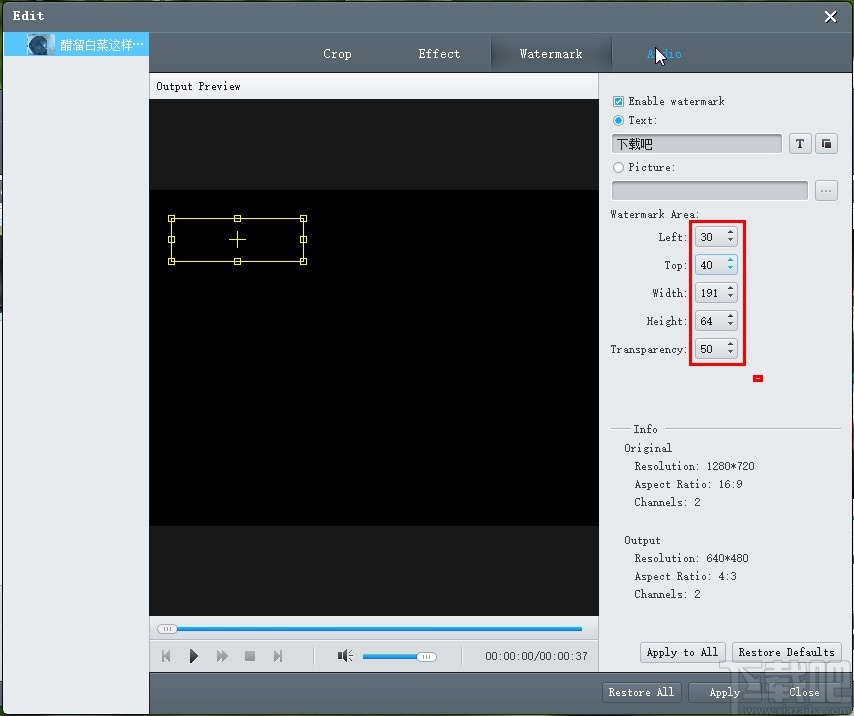Screen dimensions: 854x716
Task: Click the Stop playback icon
Action: [x=250, y=656]
